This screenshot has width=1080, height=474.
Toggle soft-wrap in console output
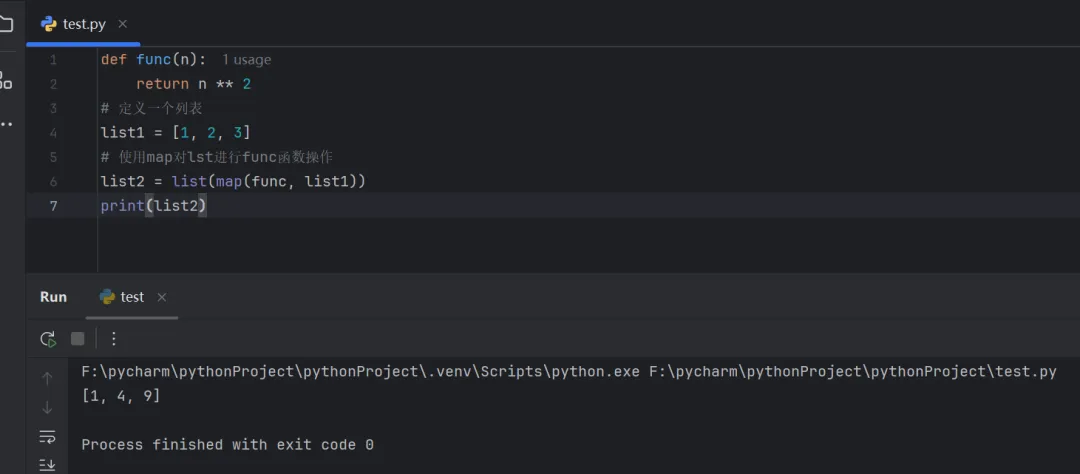pos(47,436)
